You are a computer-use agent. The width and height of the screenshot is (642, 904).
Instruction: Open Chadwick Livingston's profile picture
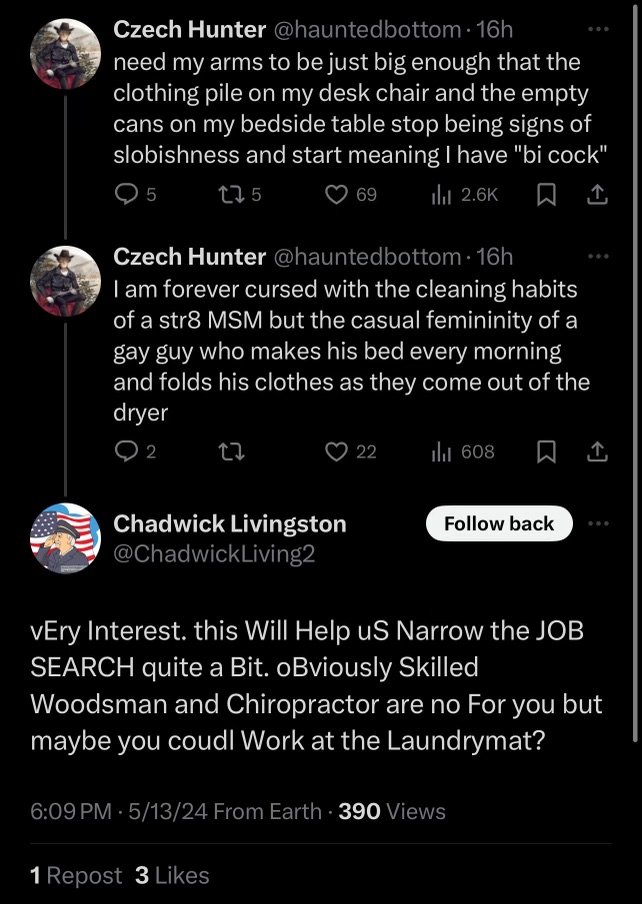(66, 538)
